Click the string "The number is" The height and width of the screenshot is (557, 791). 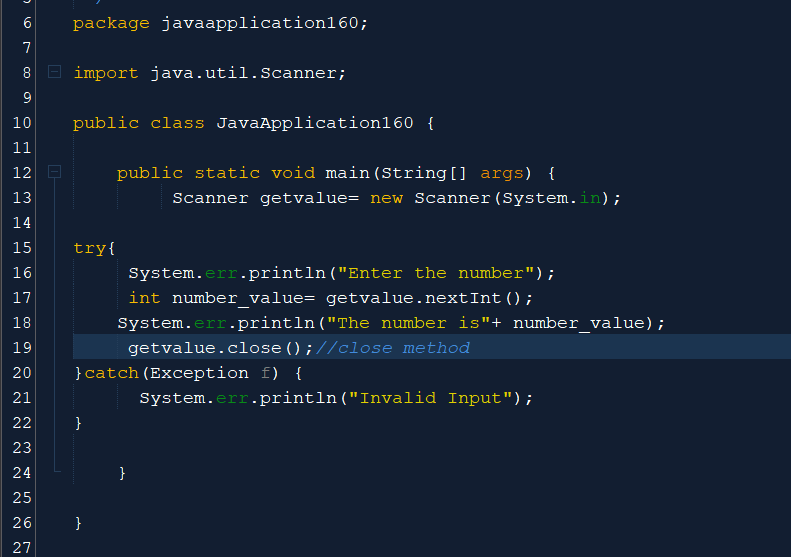coord(409,323)
